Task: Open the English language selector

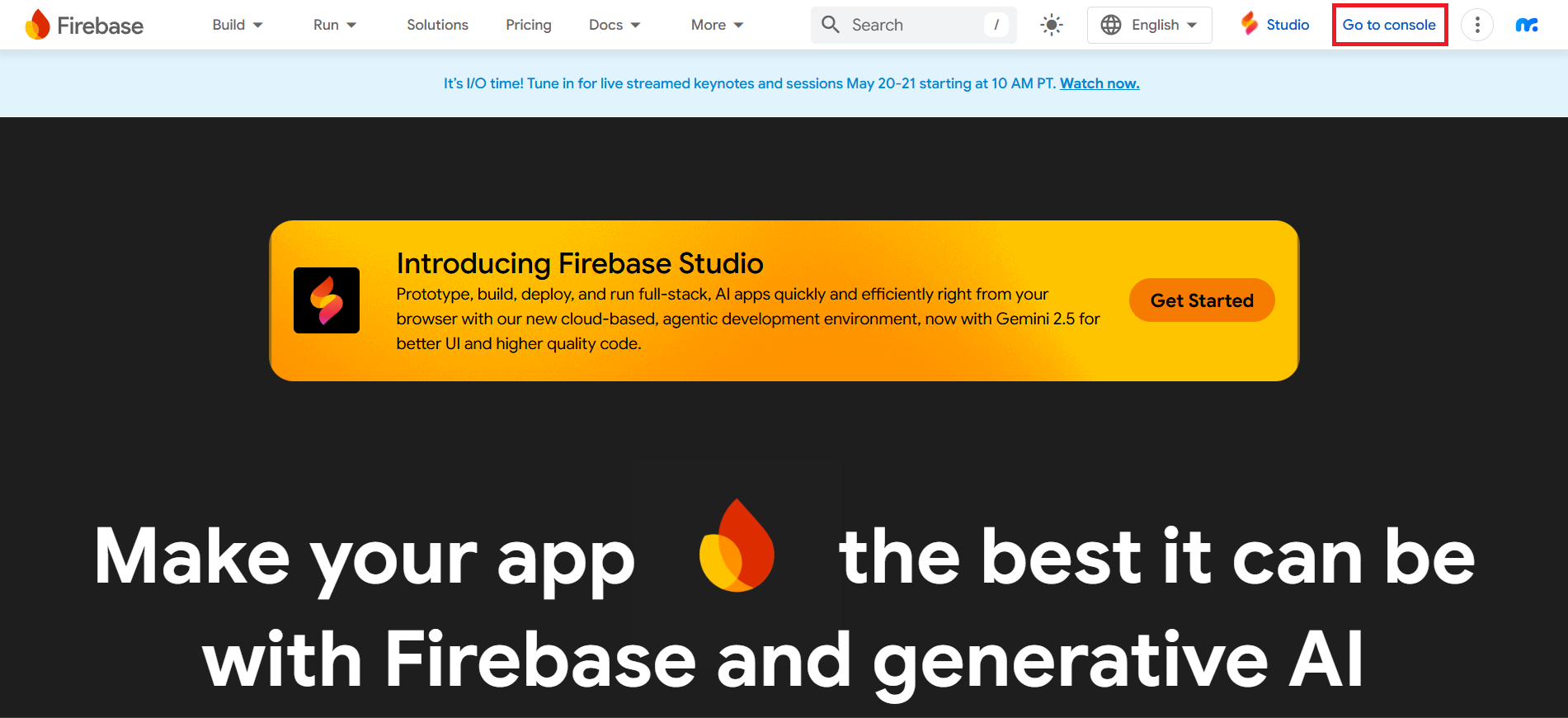Action: tap(1150, 25)
